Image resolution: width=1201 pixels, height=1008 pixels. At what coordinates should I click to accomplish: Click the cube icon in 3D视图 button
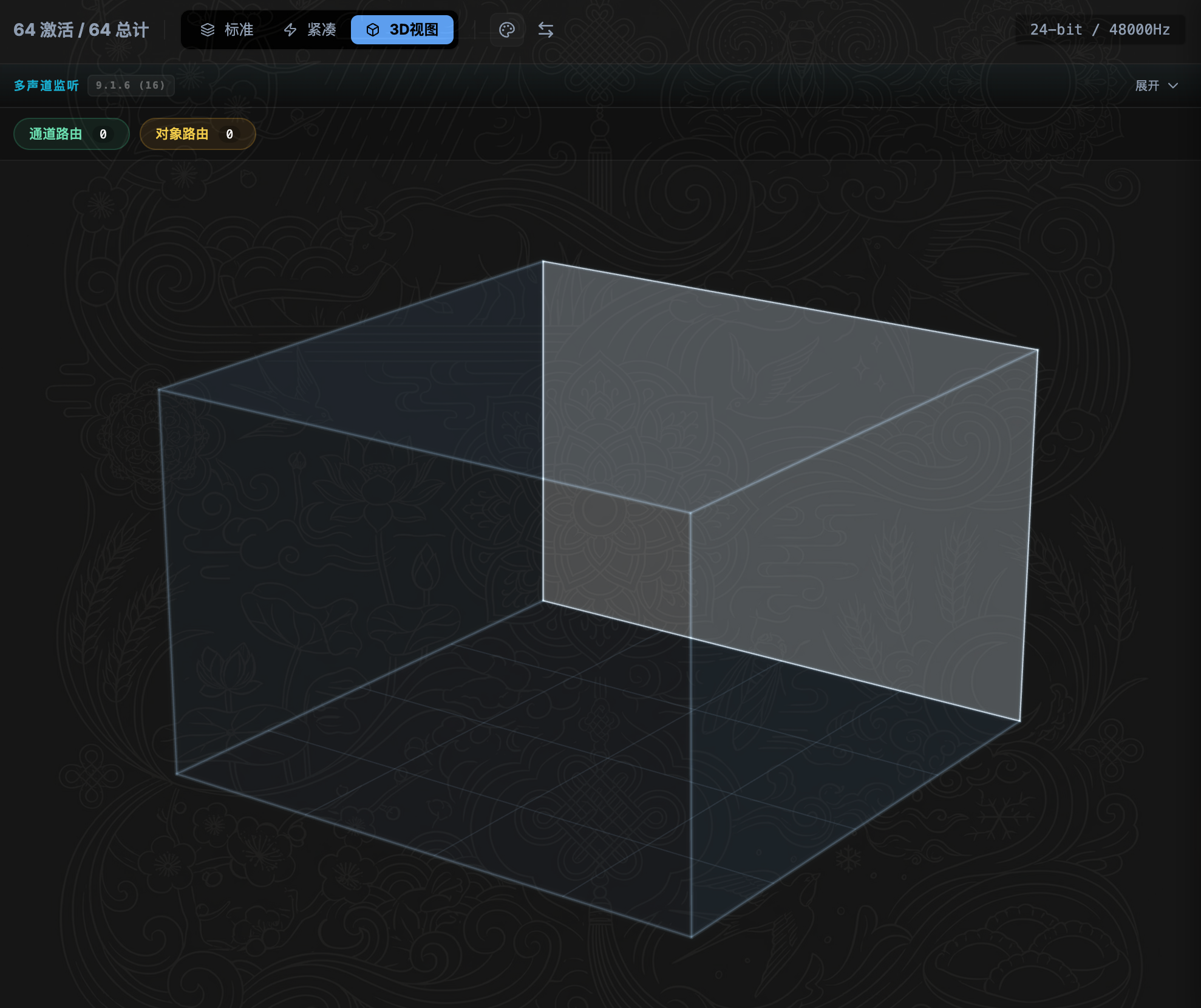click(373, 30)
